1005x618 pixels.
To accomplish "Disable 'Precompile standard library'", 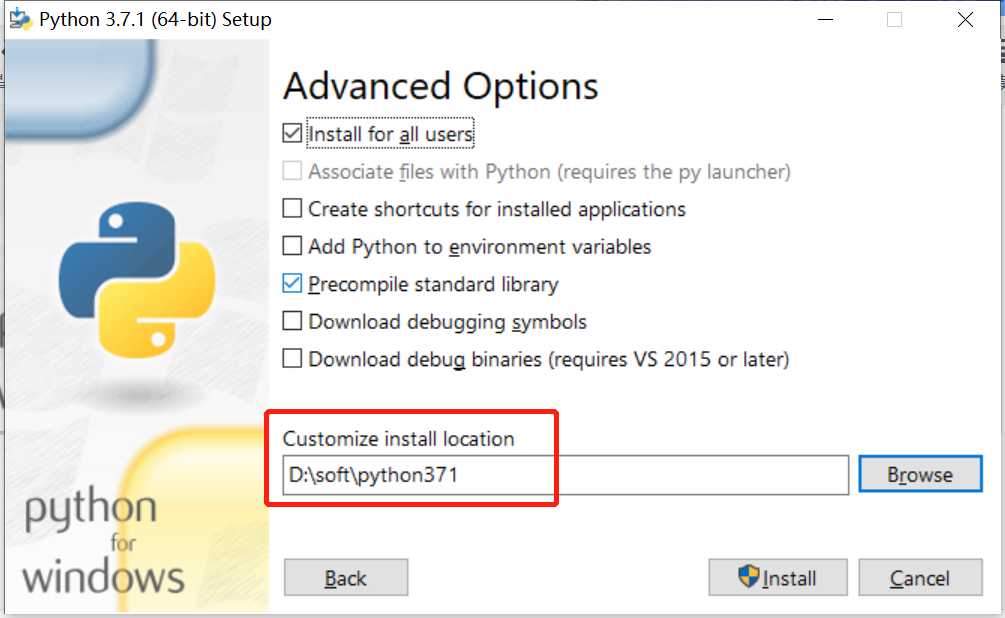I will (x=293, y=284).
